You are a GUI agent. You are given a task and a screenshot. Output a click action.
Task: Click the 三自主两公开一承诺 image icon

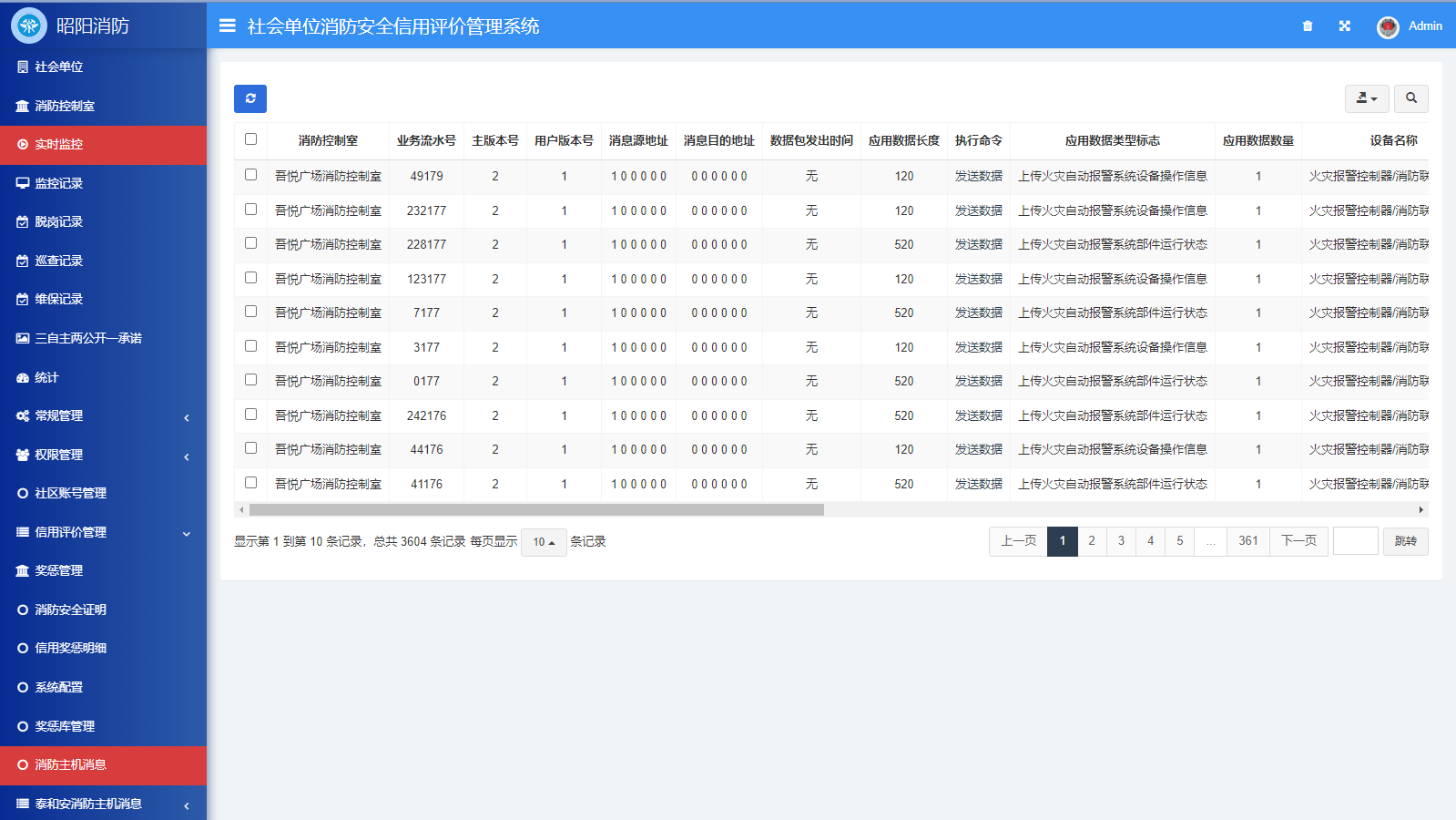point(23,338)
